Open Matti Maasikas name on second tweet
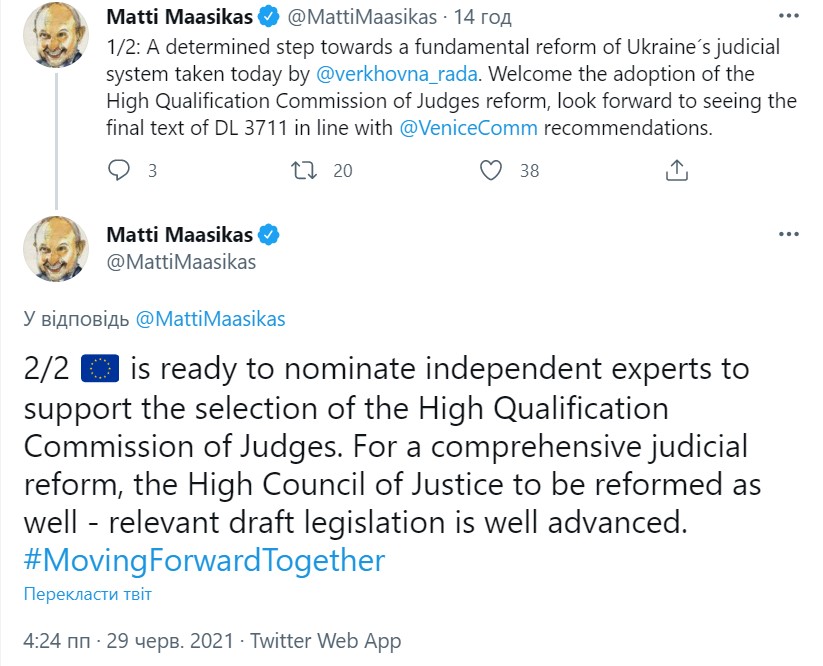Screen dimensions: 823x666 [180, 235]
